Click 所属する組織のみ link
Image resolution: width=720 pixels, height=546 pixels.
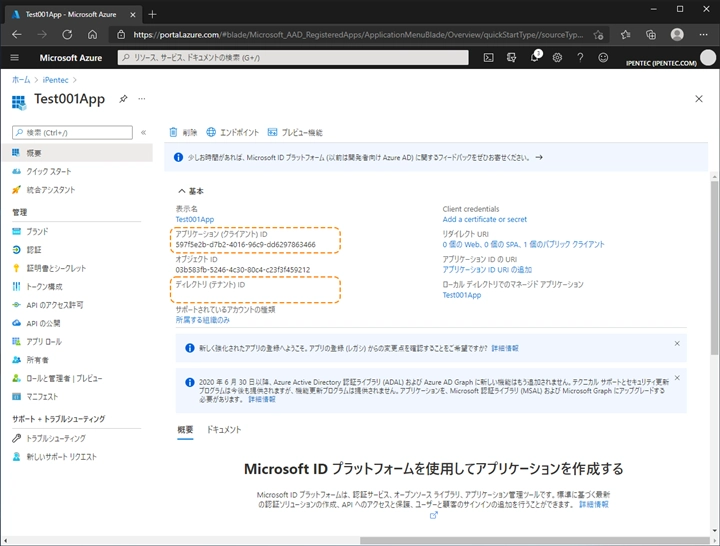(x=202, y=320)
